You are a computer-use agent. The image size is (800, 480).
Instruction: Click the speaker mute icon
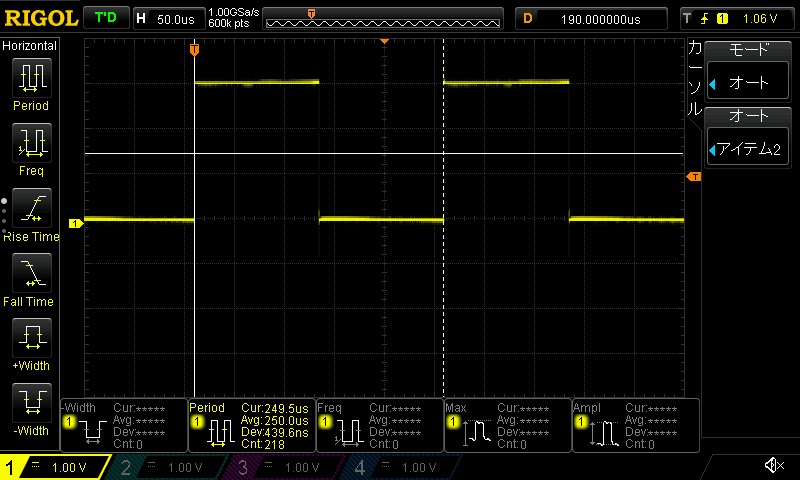coord(773,466)
